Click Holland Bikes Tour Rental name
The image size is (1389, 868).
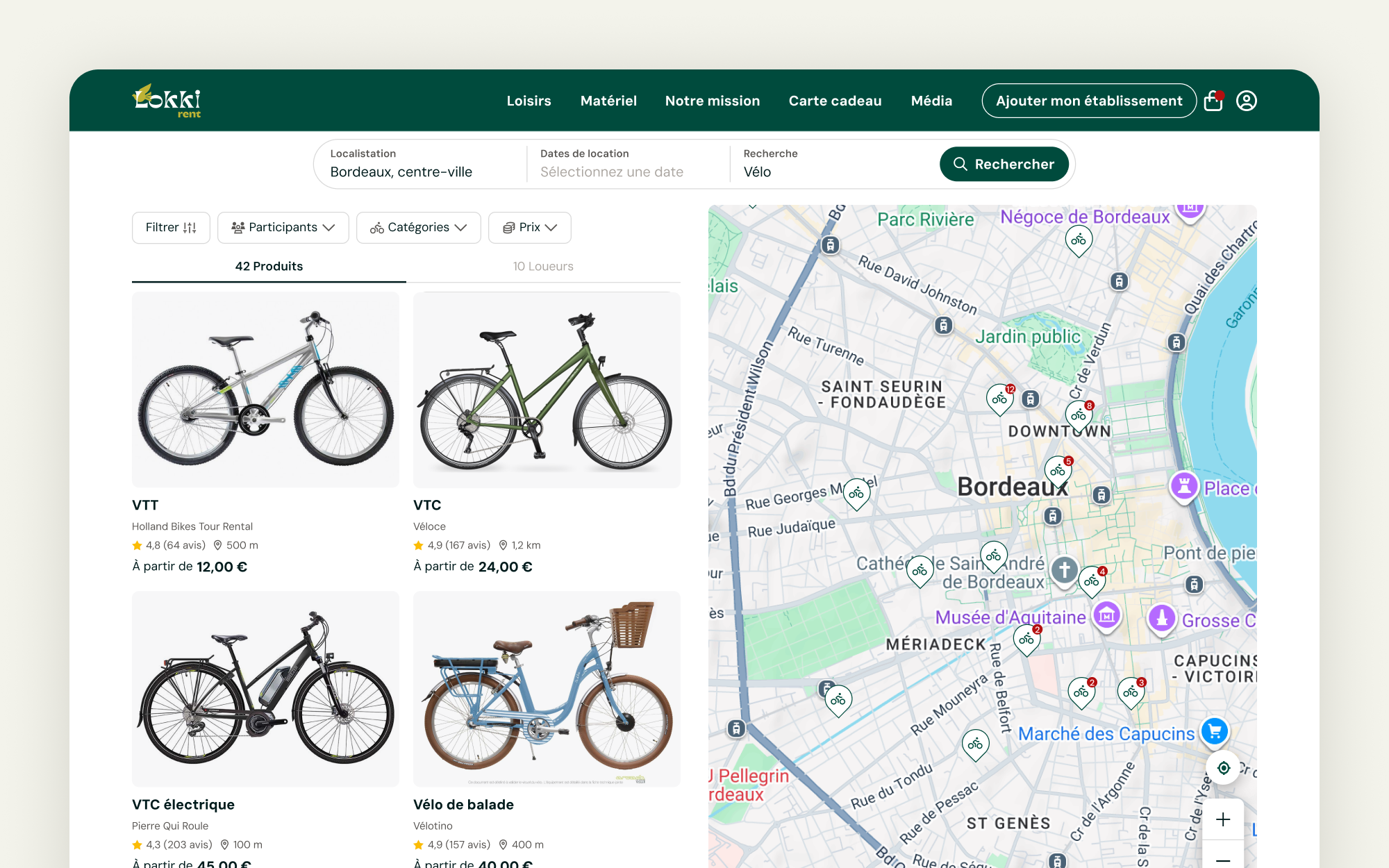point(192,526)
